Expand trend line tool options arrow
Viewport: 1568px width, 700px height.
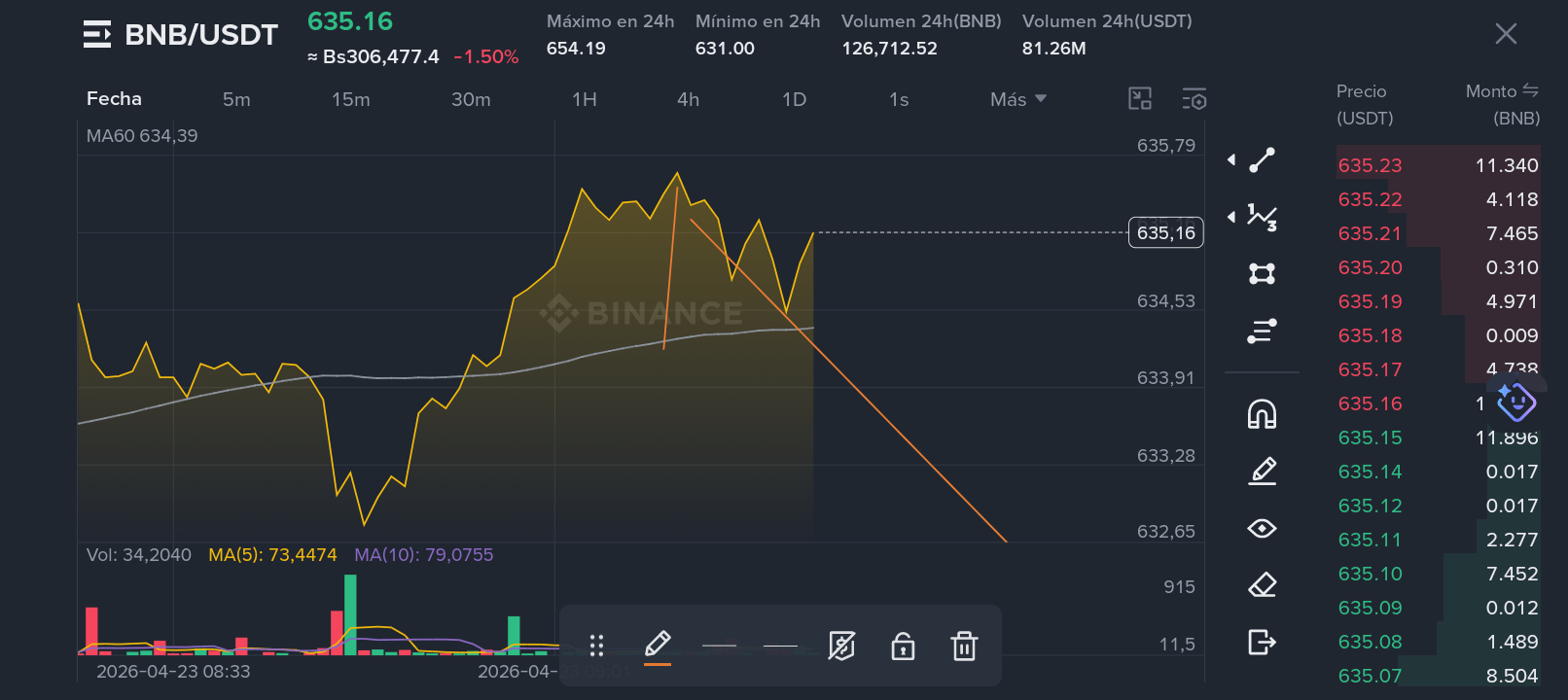(1231, 159)
